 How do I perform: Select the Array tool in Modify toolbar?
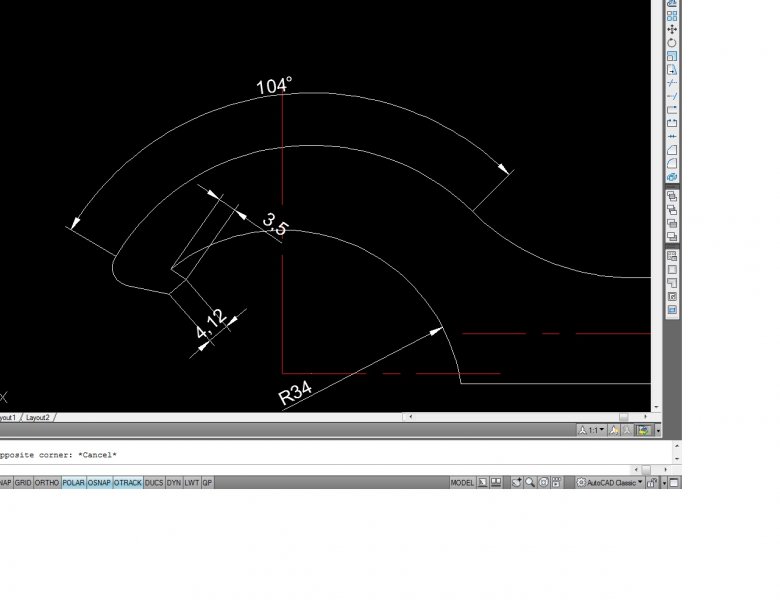[x=672, y=16]
